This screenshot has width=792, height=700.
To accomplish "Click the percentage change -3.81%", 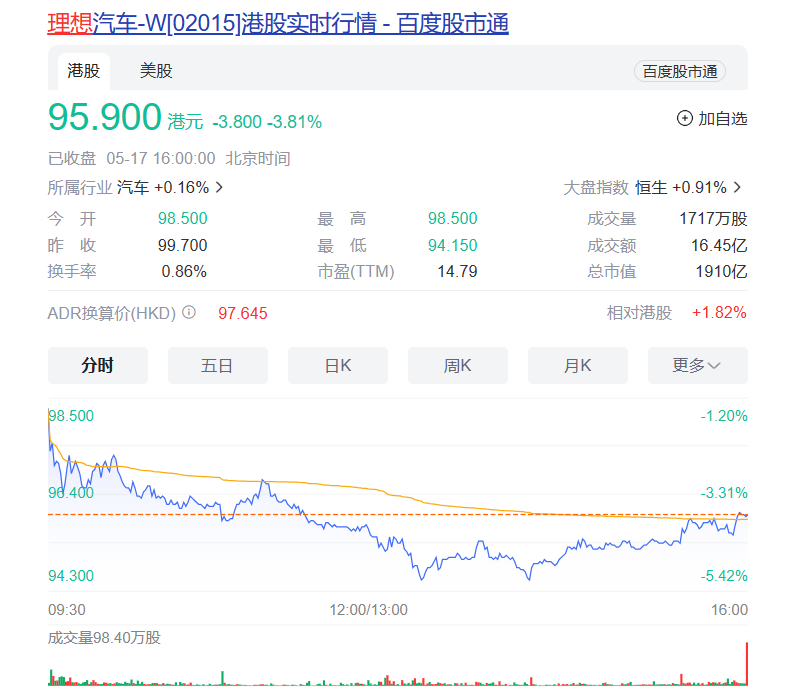I will coord(294,122).
